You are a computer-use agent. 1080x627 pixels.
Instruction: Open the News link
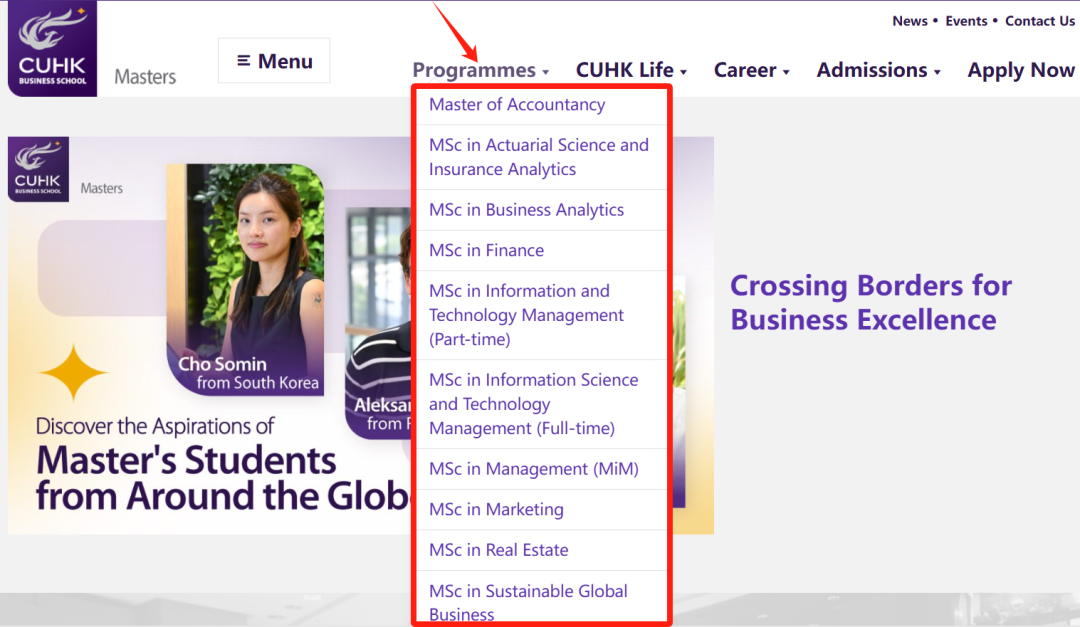910,21
